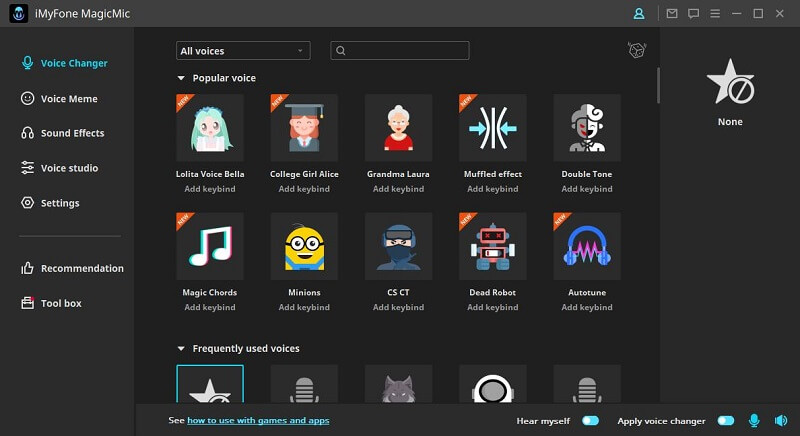Add keybind for Muffled effect
The image size is (800, 436).
[x=493, y=189]
